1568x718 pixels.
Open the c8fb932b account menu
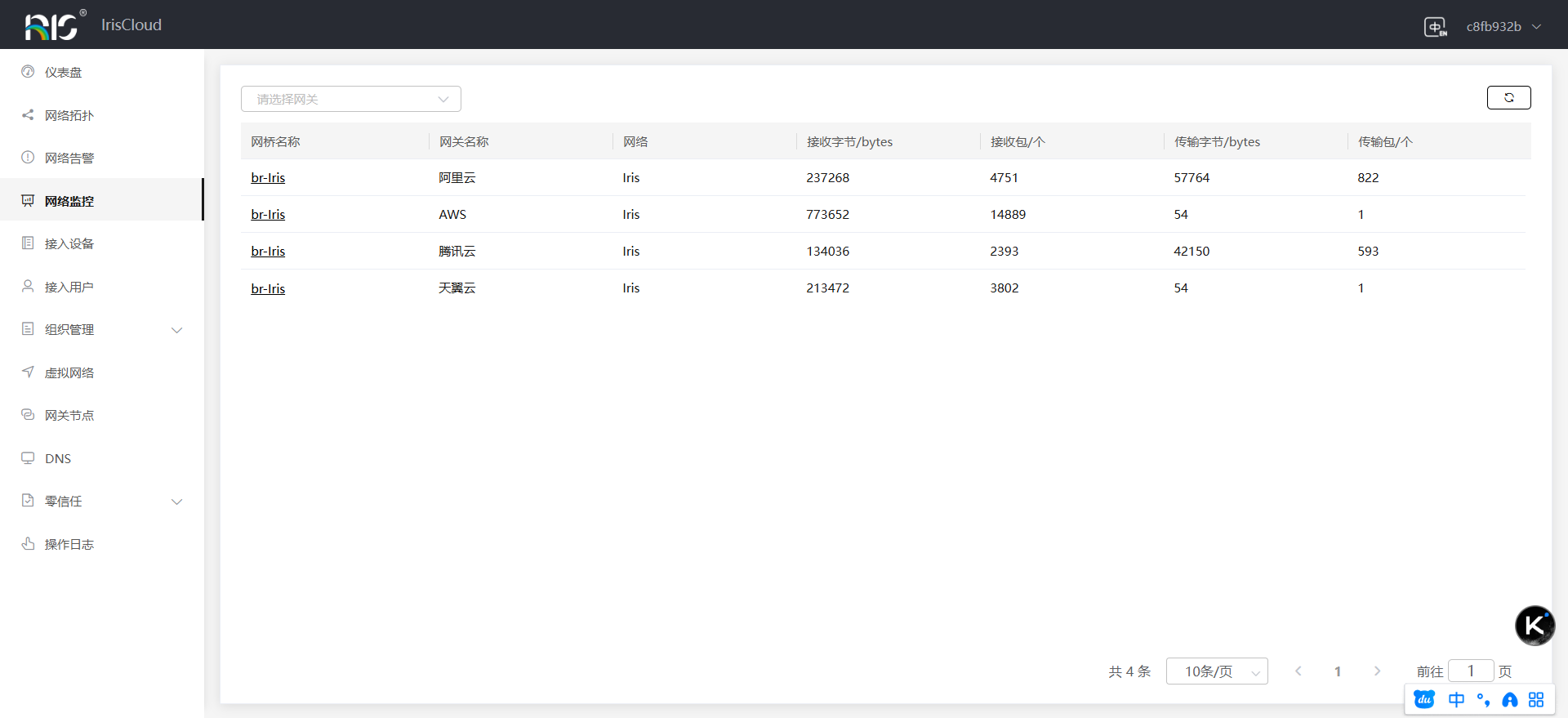pyautogui.click(x=1503, y=27)
